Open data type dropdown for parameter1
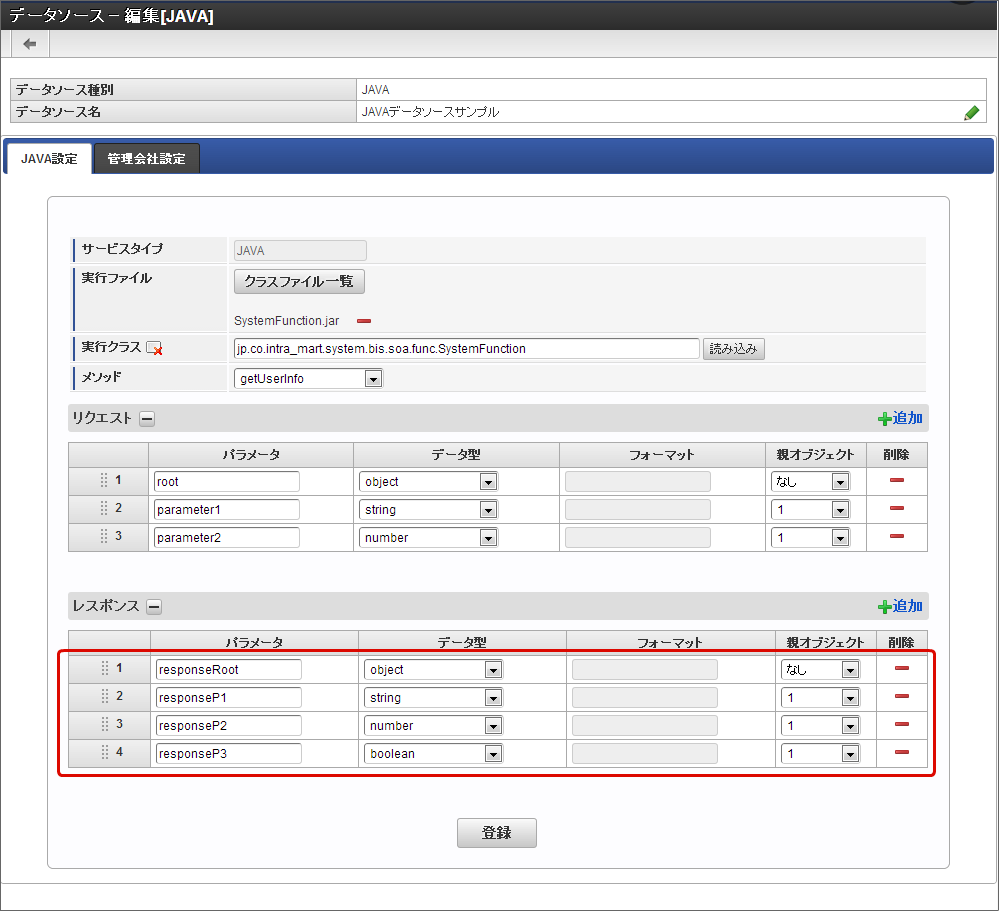Viewport: 999px width, 911px height. [x=488, y=510]
